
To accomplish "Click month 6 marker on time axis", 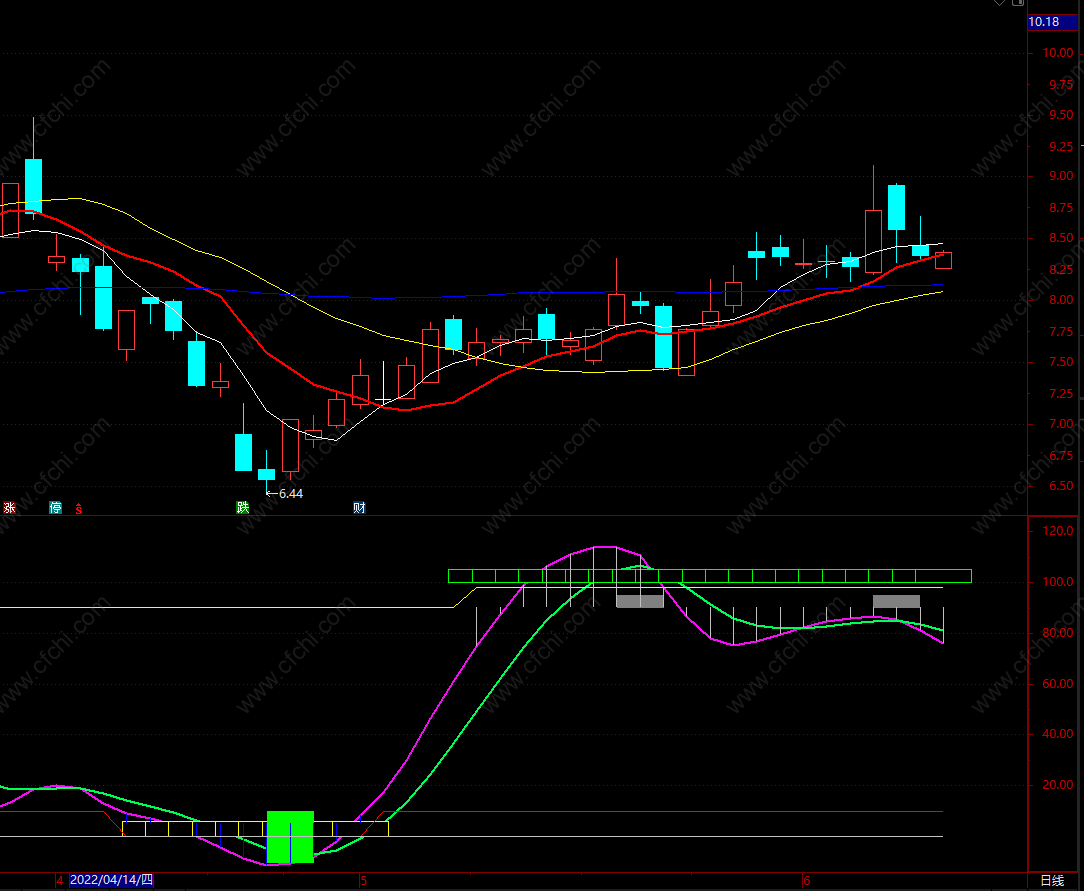I will tap(806, 881).
